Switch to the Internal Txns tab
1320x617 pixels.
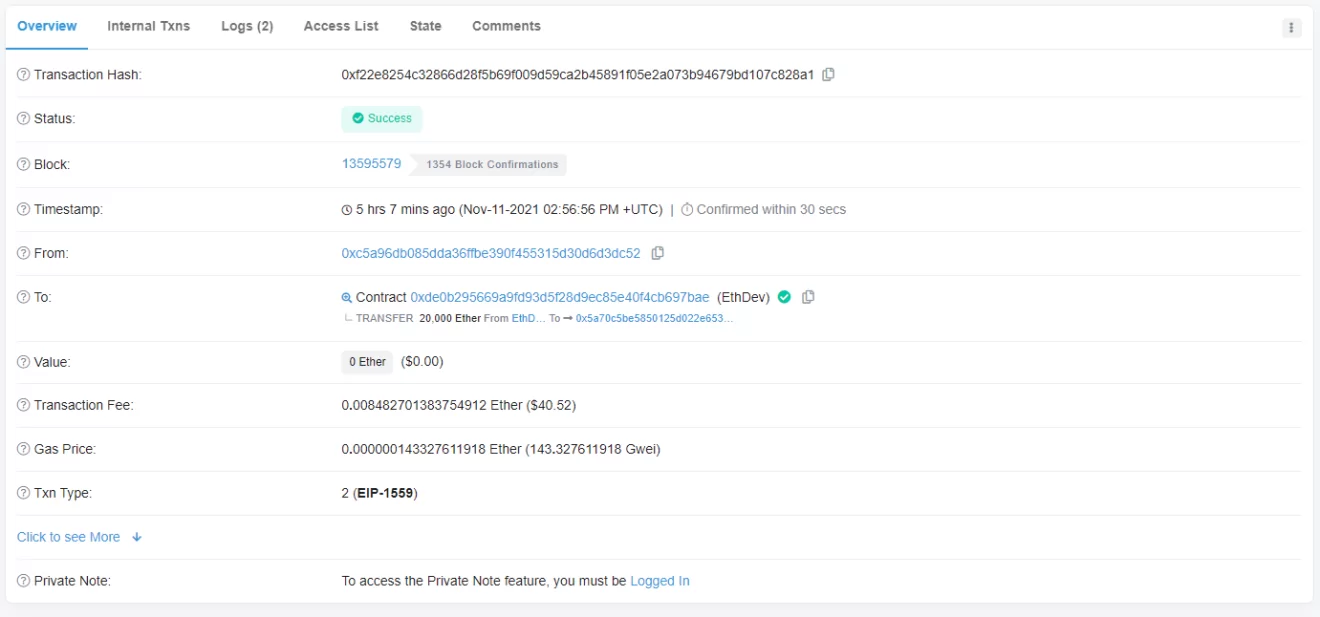click(x=148, y=26)
